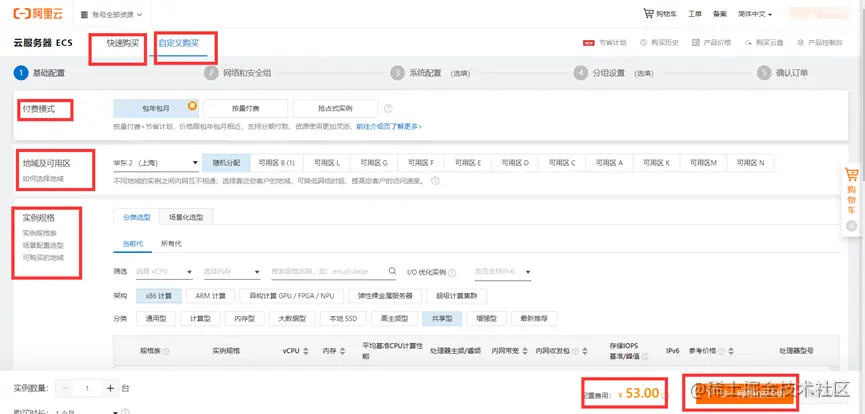The height and width of the screenshot is (414, 865).
Task: Click the instance quantity number field
Action: 88,388
